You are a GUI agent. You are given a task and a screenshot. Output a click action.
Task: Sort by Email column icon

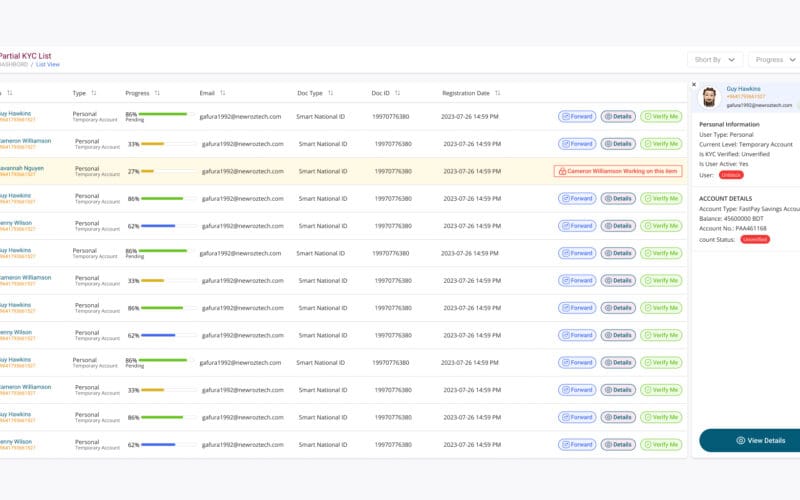tap(222, 93)
